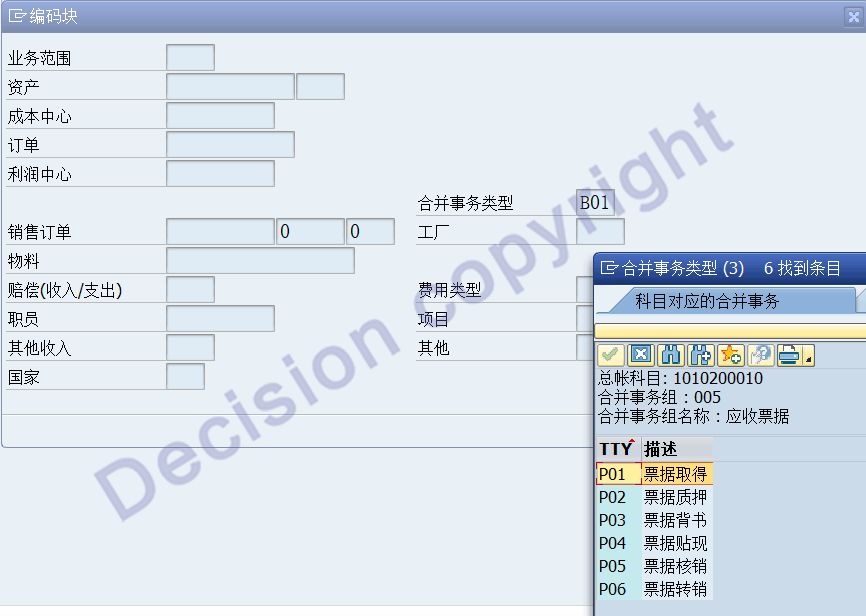Click the 物料 input field

260,261
